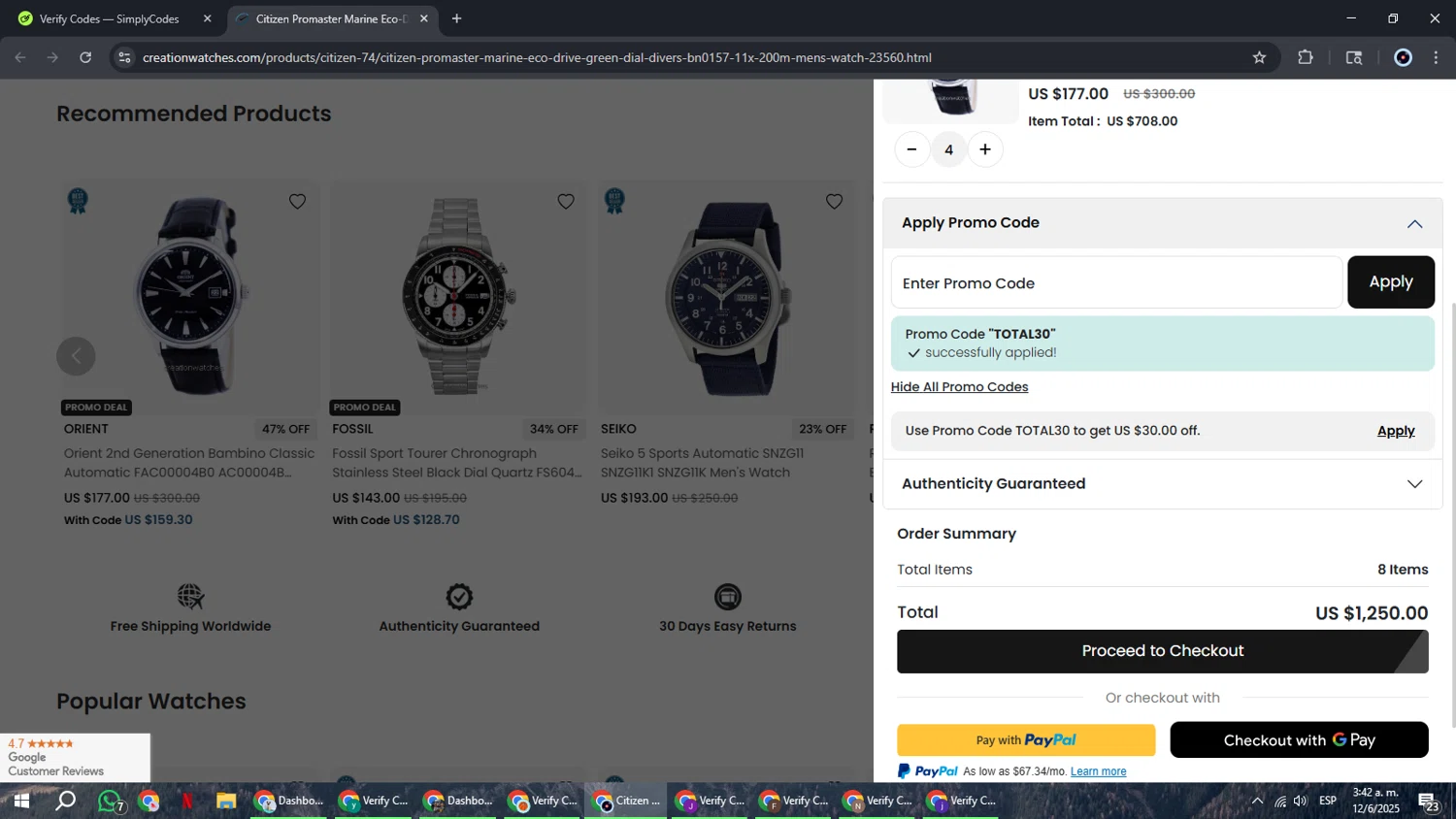
Task: Open Orient 2nd Generation Bambino product title
Action: (189, 463)
